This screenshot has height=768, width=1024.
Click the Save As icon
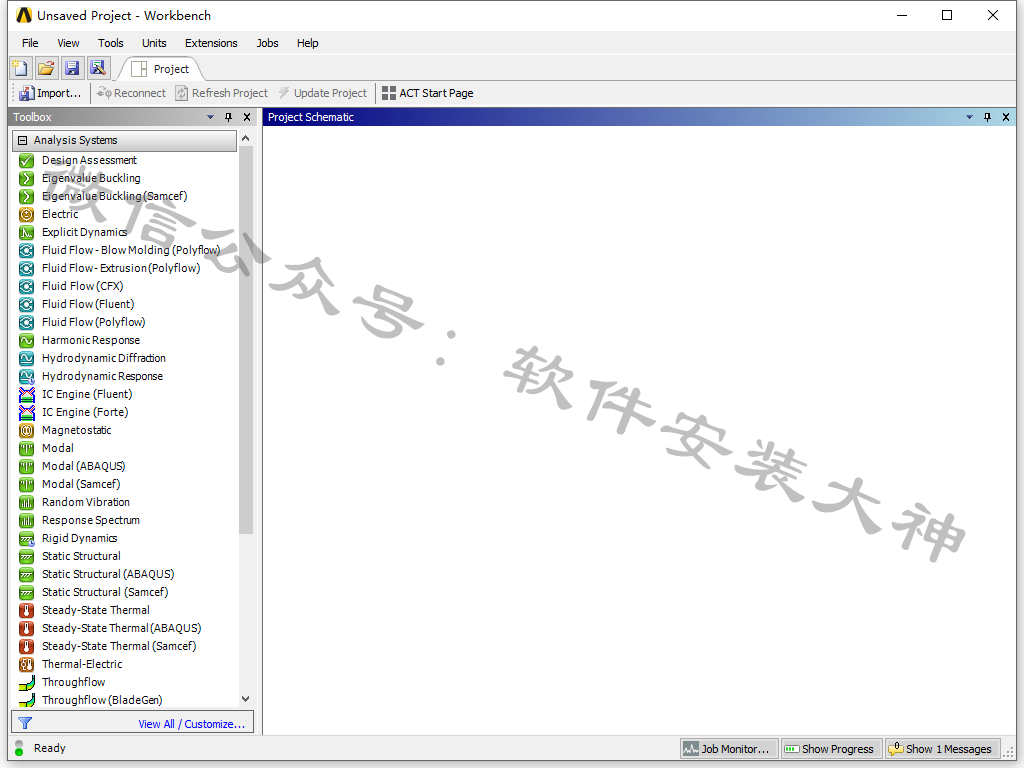[97, 68]
